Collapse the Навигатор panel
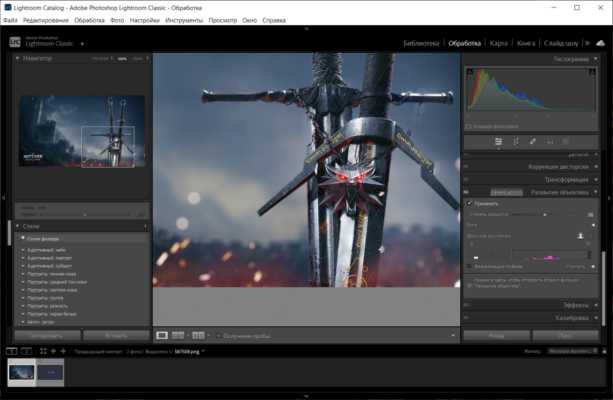Viewport: 613px width, 400px height. (18, 58)
